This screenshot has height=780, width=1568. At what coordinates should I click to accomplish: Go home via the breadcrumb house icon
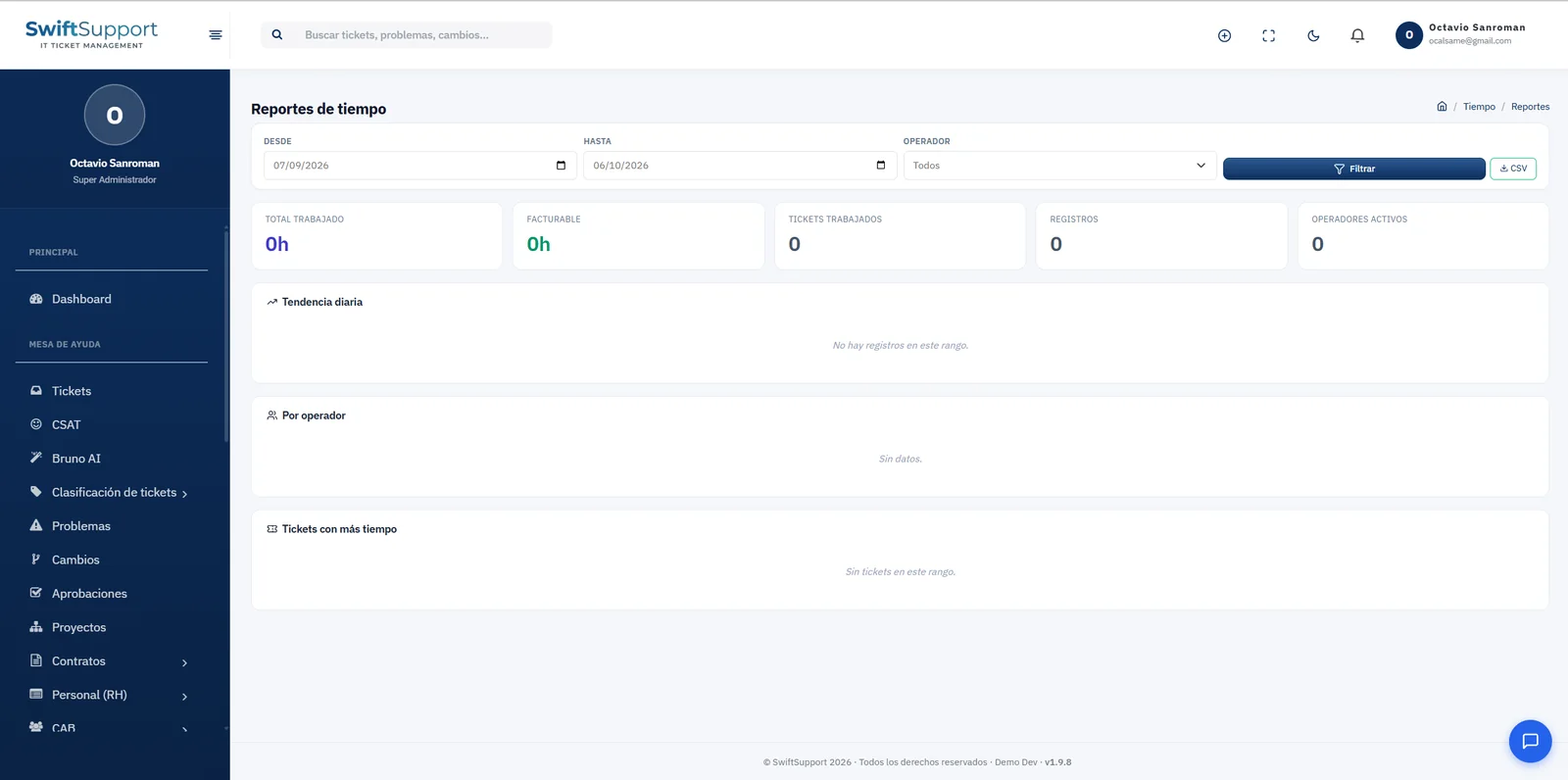tap(1442, 107)
